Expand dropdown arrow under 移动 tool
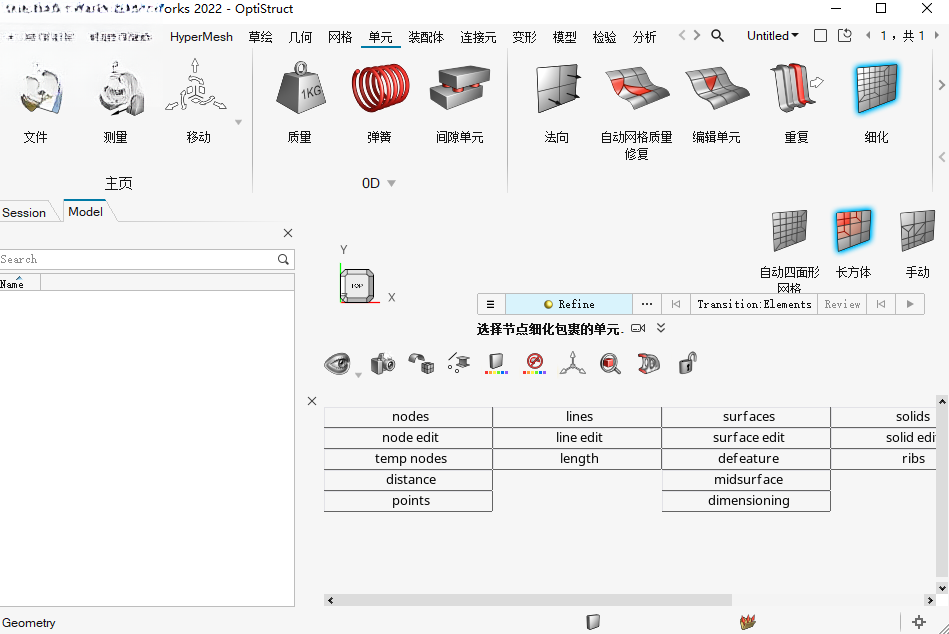The image size is (949, 634). 238,122
